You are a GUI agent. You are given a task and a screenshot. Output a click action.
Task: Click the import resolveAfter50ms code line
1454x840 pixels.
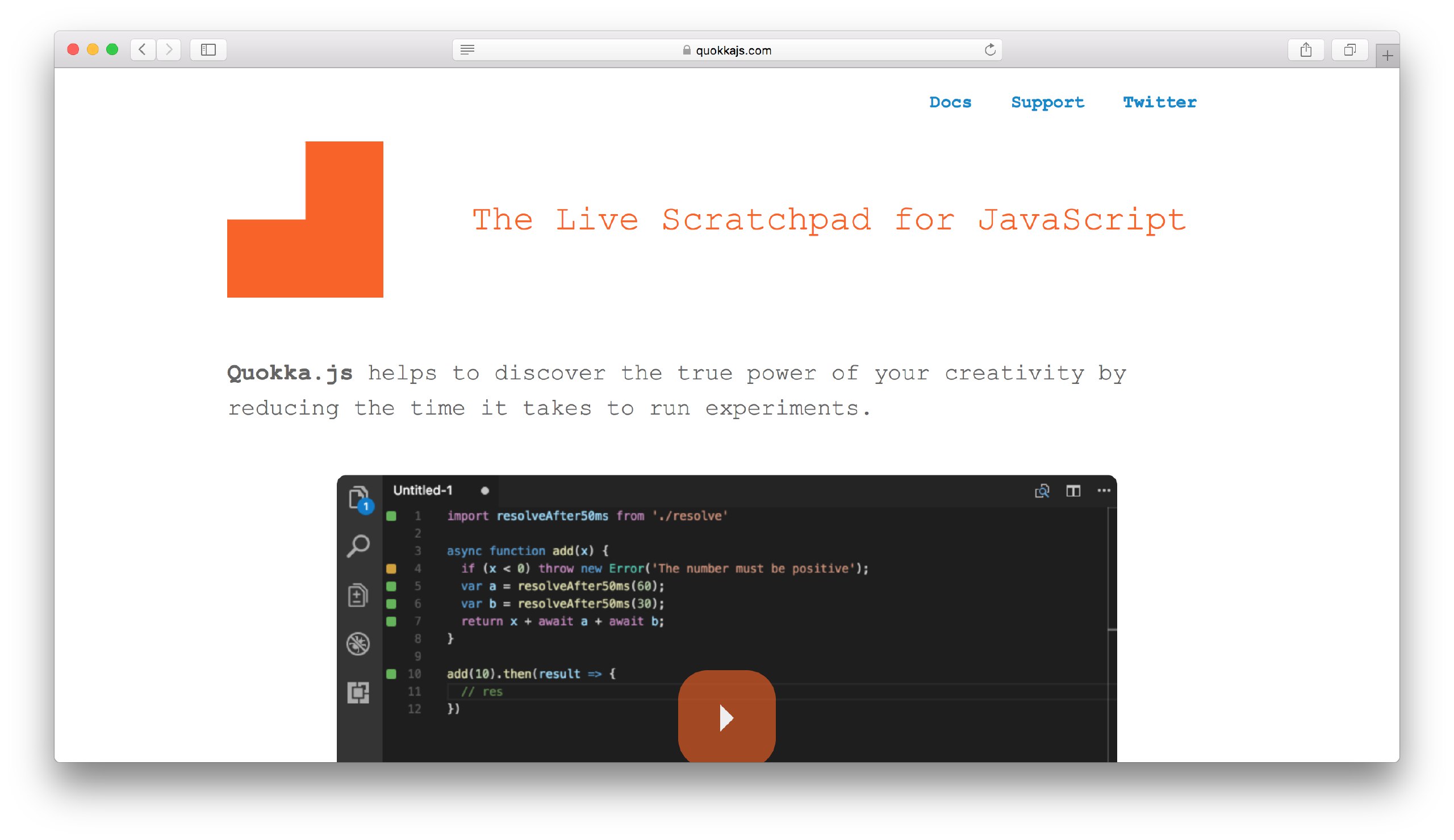[587, 516]
